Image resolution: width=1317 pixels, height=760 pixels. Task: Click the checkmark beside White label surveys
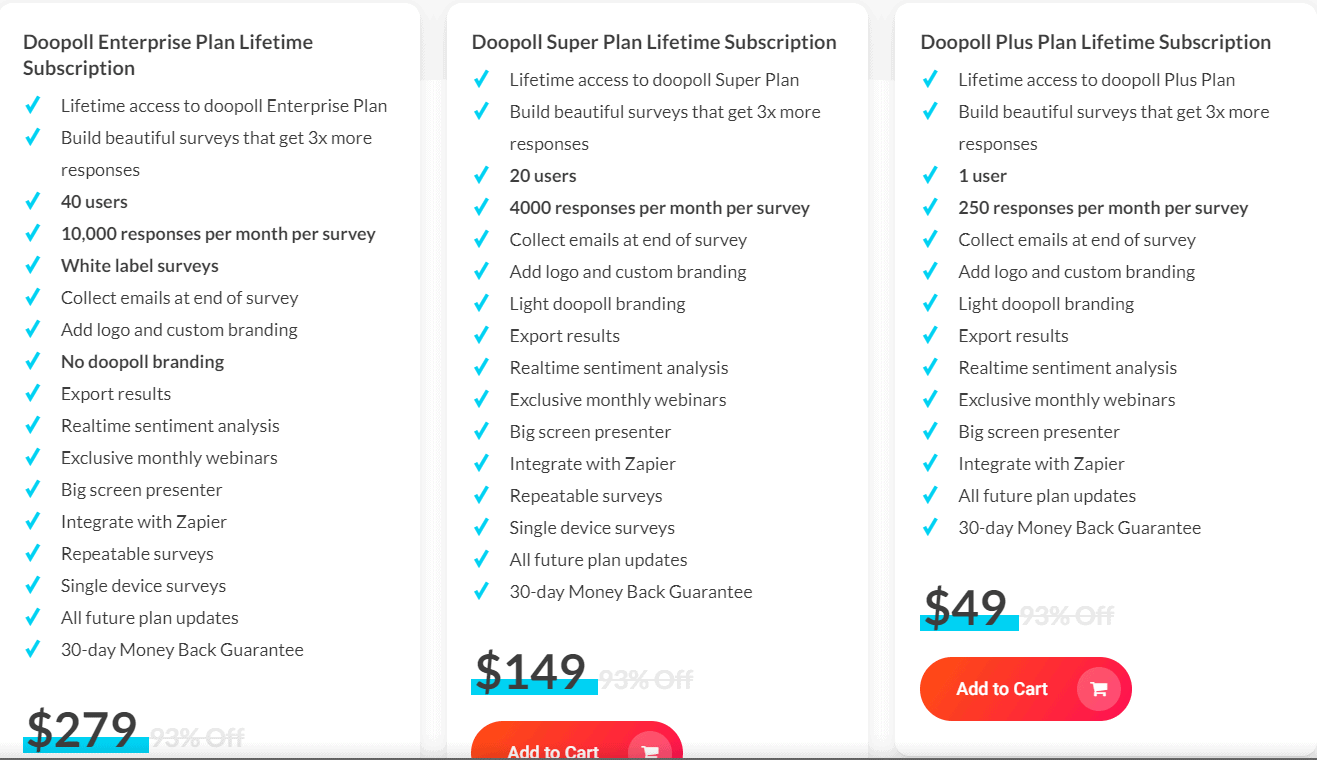[x=33, y=265]
